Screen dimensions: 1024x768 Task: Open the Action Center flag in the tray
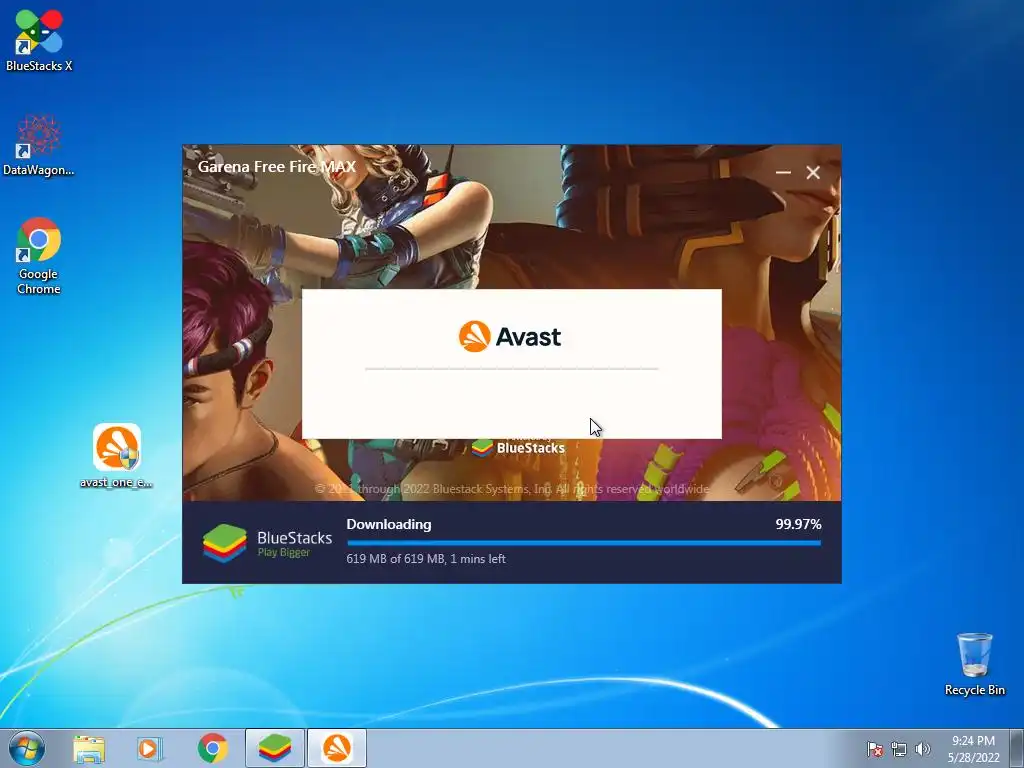point(874,749)
